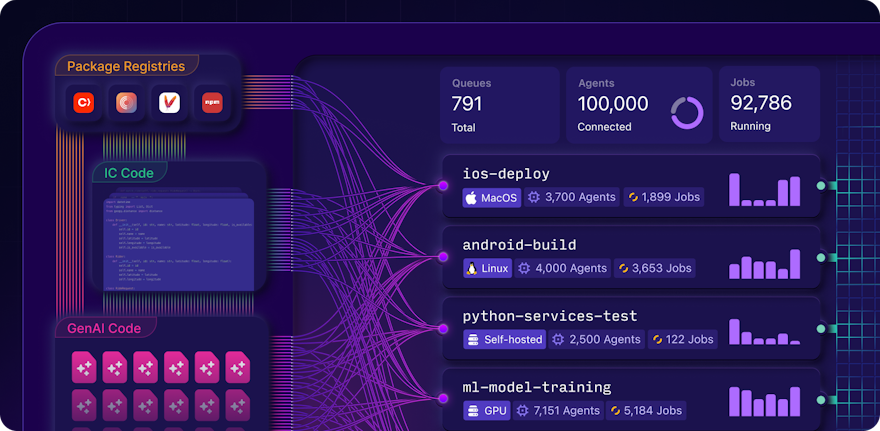Viewport: 880px width, 431px height.
Task: Click the 'Running' label under Jobs
Action: click(750, 126)
